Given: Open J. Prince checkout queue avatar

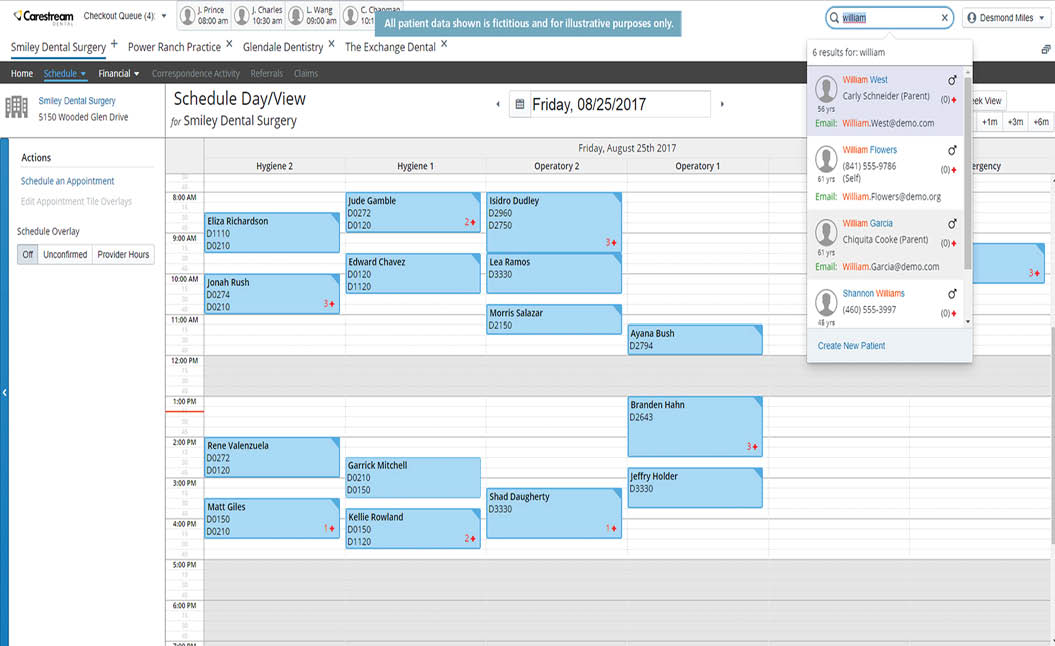Looking at the screenshot, I should point(188,16).
